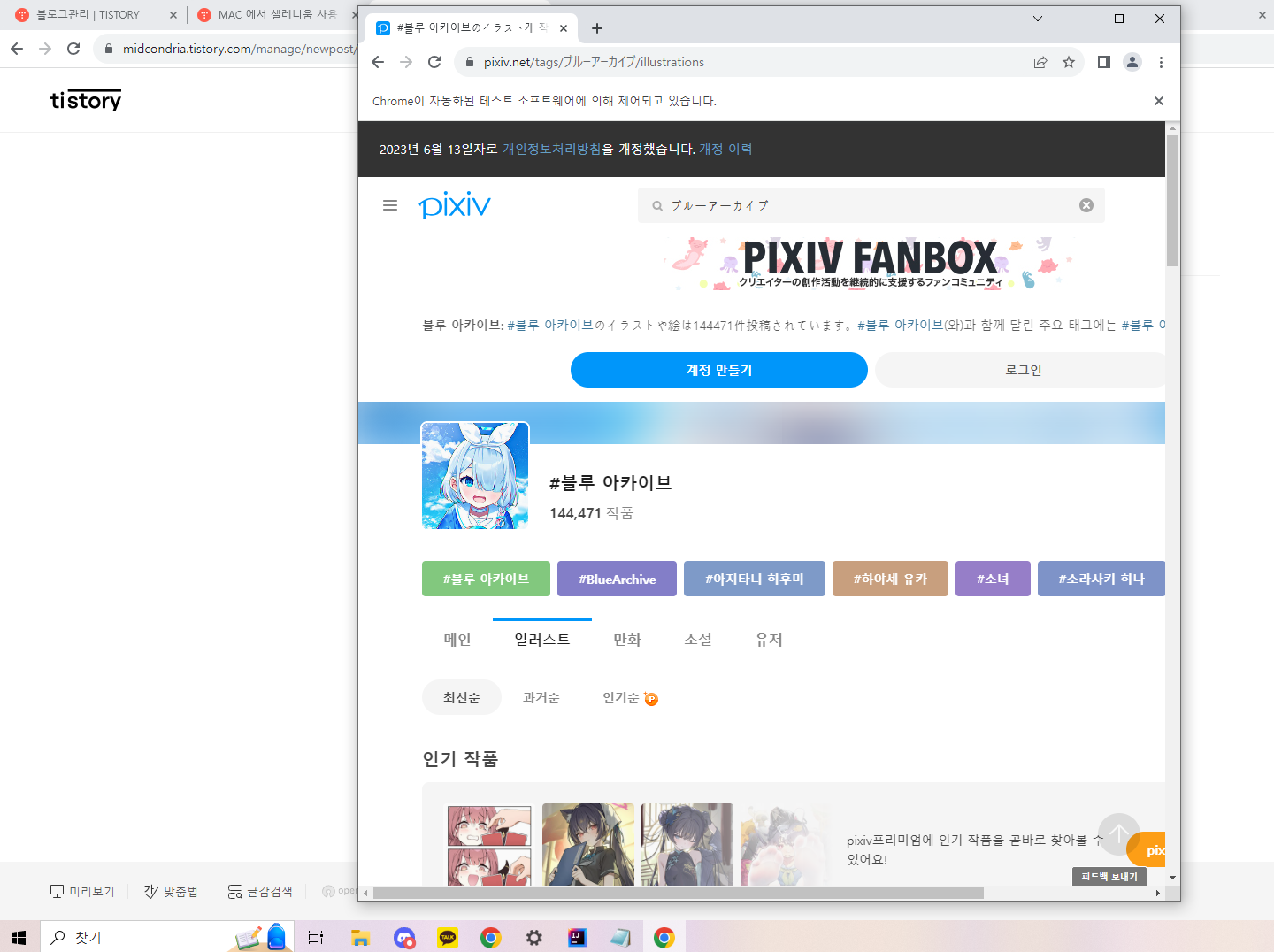This screenshot has width=1274, height=952.
Task: Open the pixiv hamburger menu
Action: tap(390, 205)
